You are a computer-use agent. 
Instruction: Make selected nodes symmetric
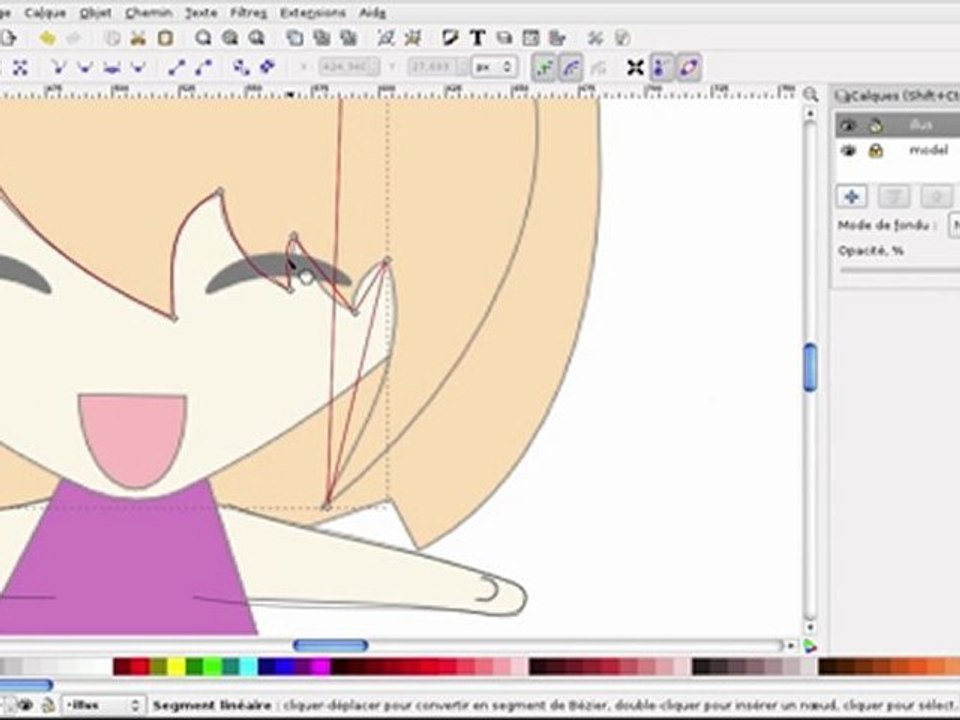click(x=111, y=67)
